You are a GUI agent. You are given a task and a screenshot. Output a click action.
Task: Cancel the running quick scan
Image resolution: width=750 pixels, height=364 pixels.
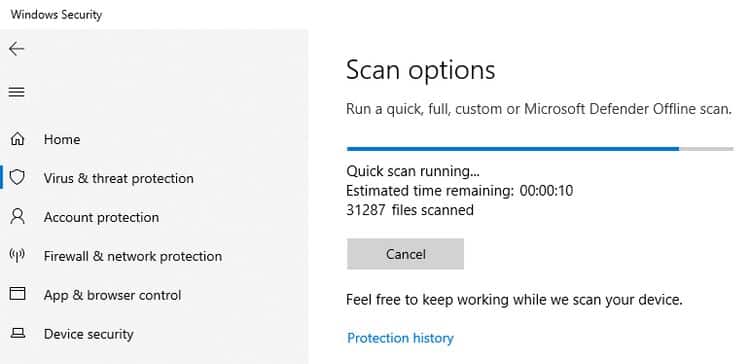405,254
